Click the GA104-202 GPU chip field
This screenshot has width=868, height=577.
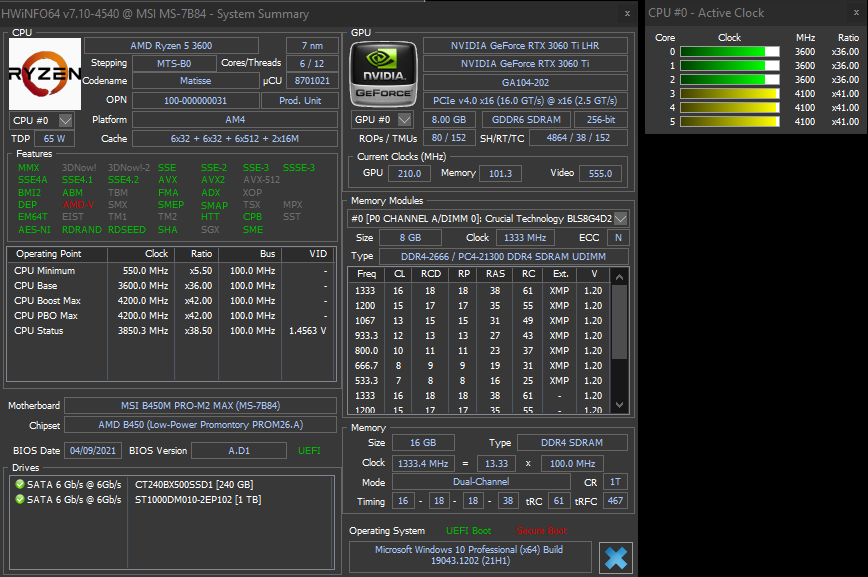pyautogui.click(x=525, y=83)
